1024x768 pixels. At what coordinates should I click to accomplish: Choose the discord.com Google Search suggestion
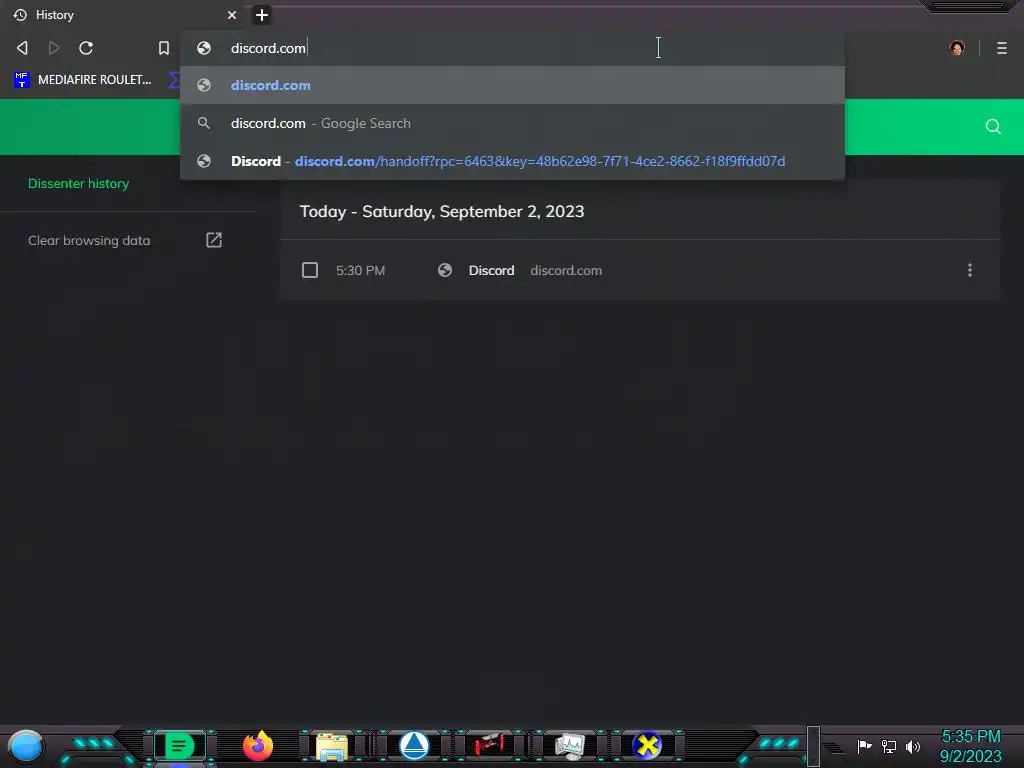point(513,123)
